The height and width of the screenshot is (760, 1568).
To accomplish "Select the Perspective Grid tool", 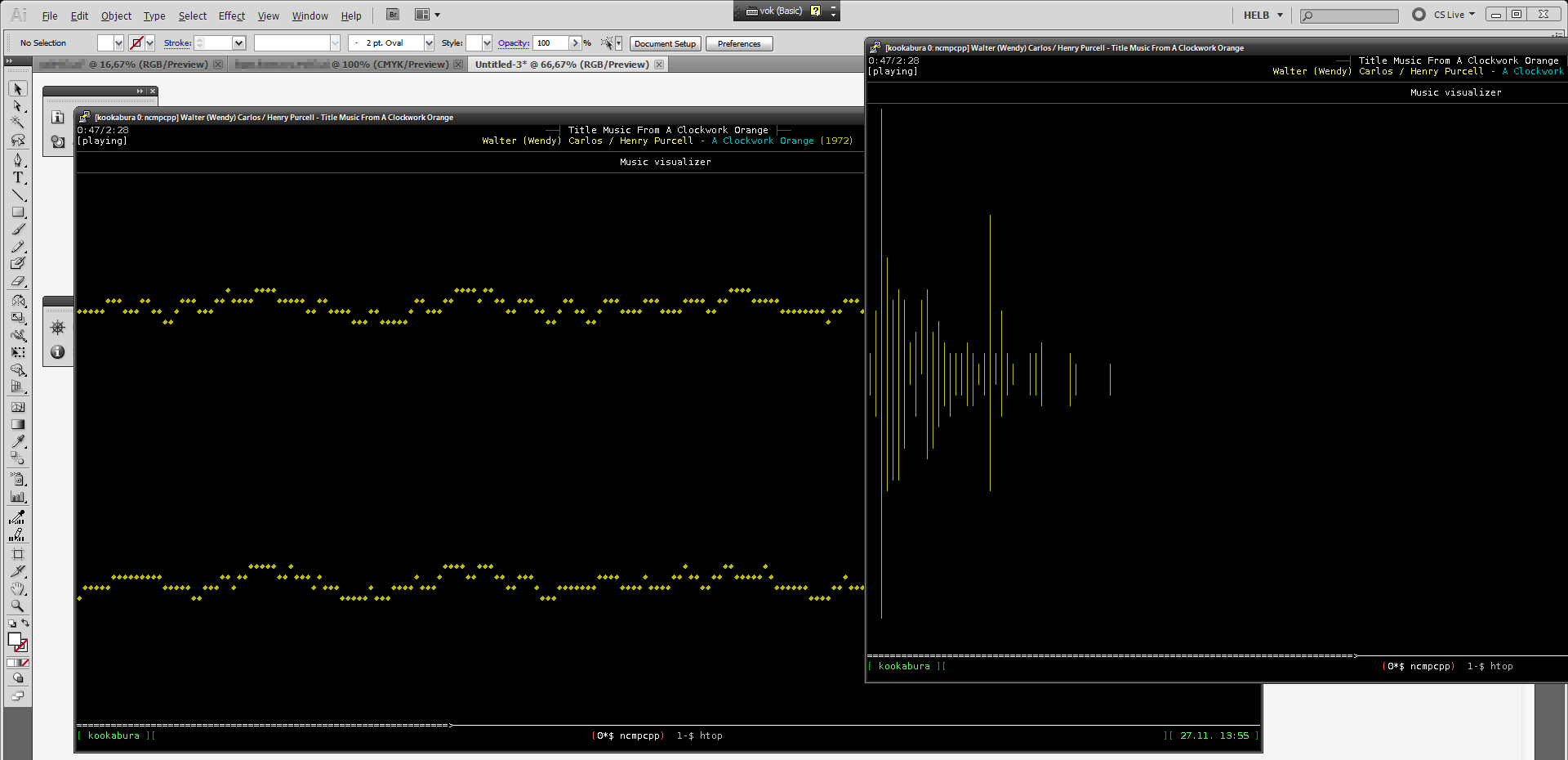I will pos(18,387).
